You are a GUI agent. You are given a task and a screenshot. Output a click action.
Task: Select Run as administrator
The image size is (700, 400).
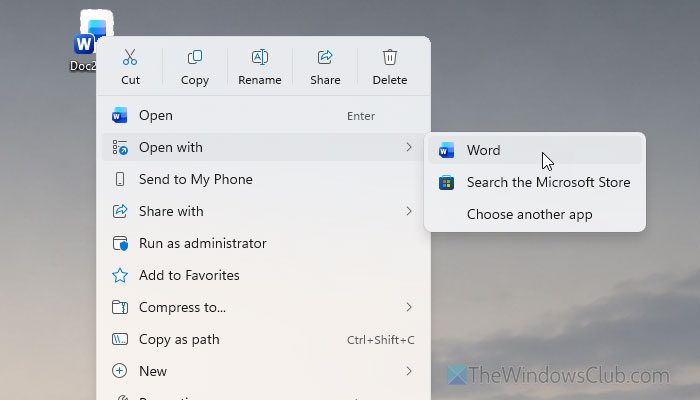tap(263, 243)
